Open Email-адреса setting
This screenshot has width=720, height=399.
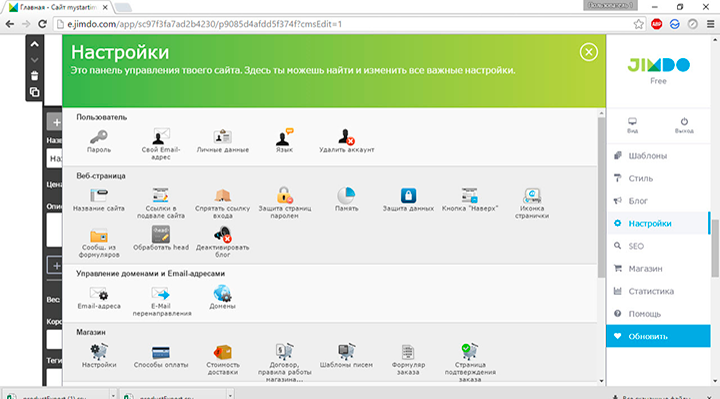[99, 297]
